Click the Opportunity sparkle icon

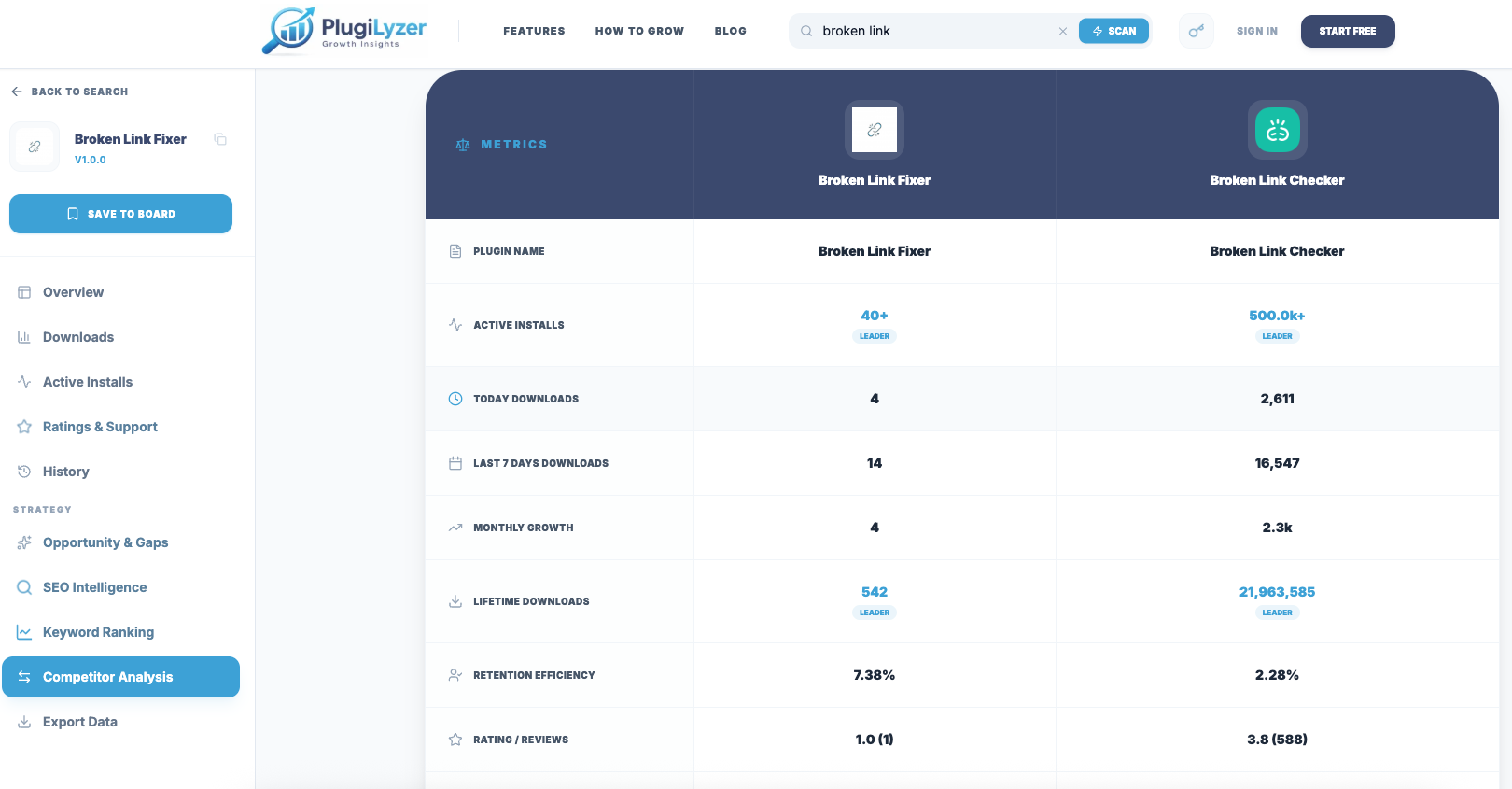tap(24, 542)
